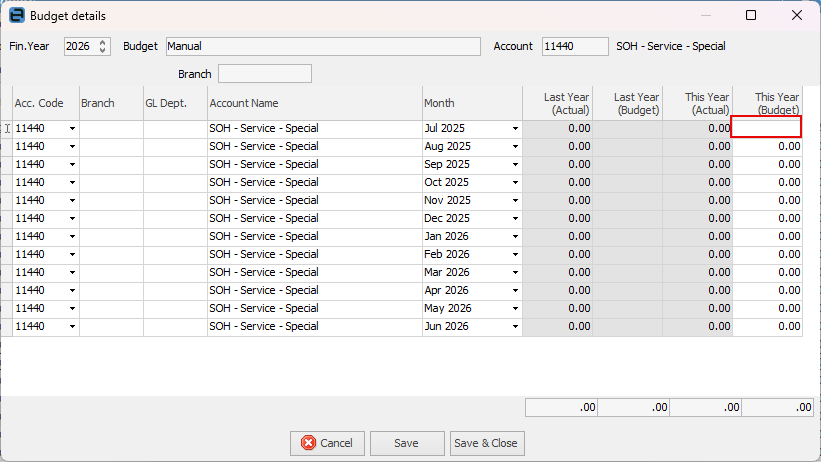Click the Account Name column header
Viewport: 821px width, 462px height.
click(314, 103)
